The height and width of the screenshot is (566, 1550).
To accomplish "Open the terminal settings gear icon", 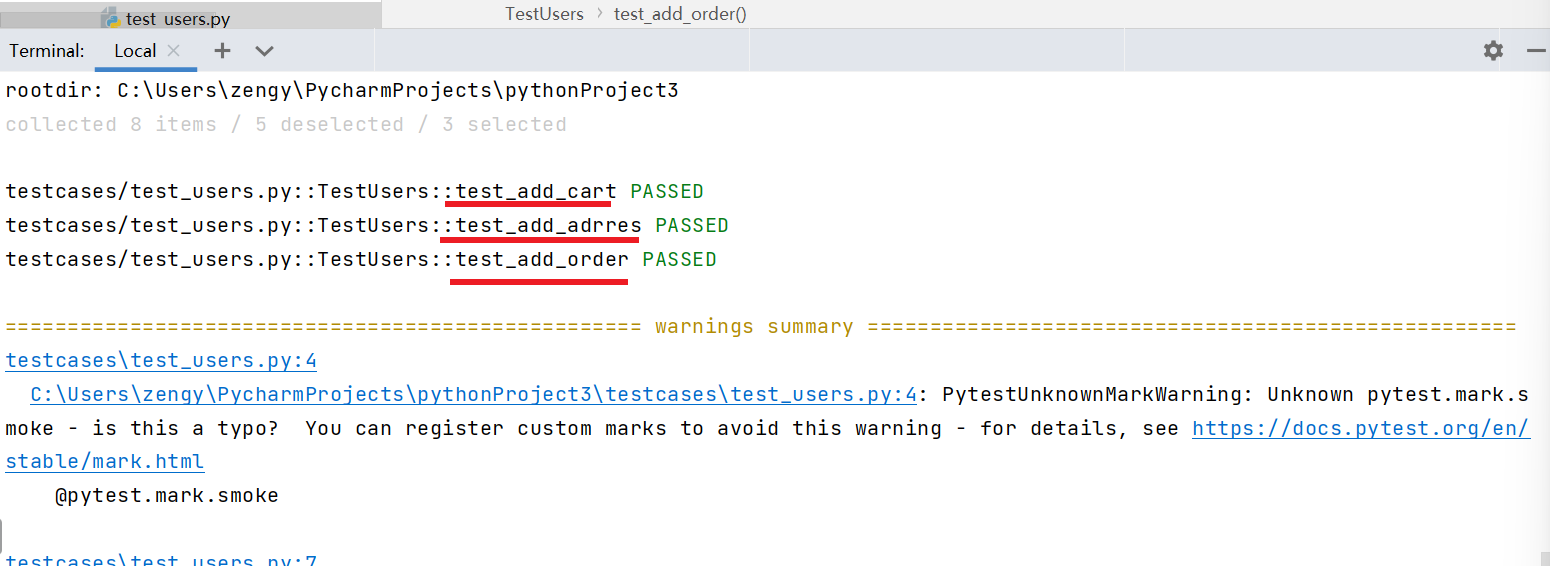I will click(x=1493, y=51).
